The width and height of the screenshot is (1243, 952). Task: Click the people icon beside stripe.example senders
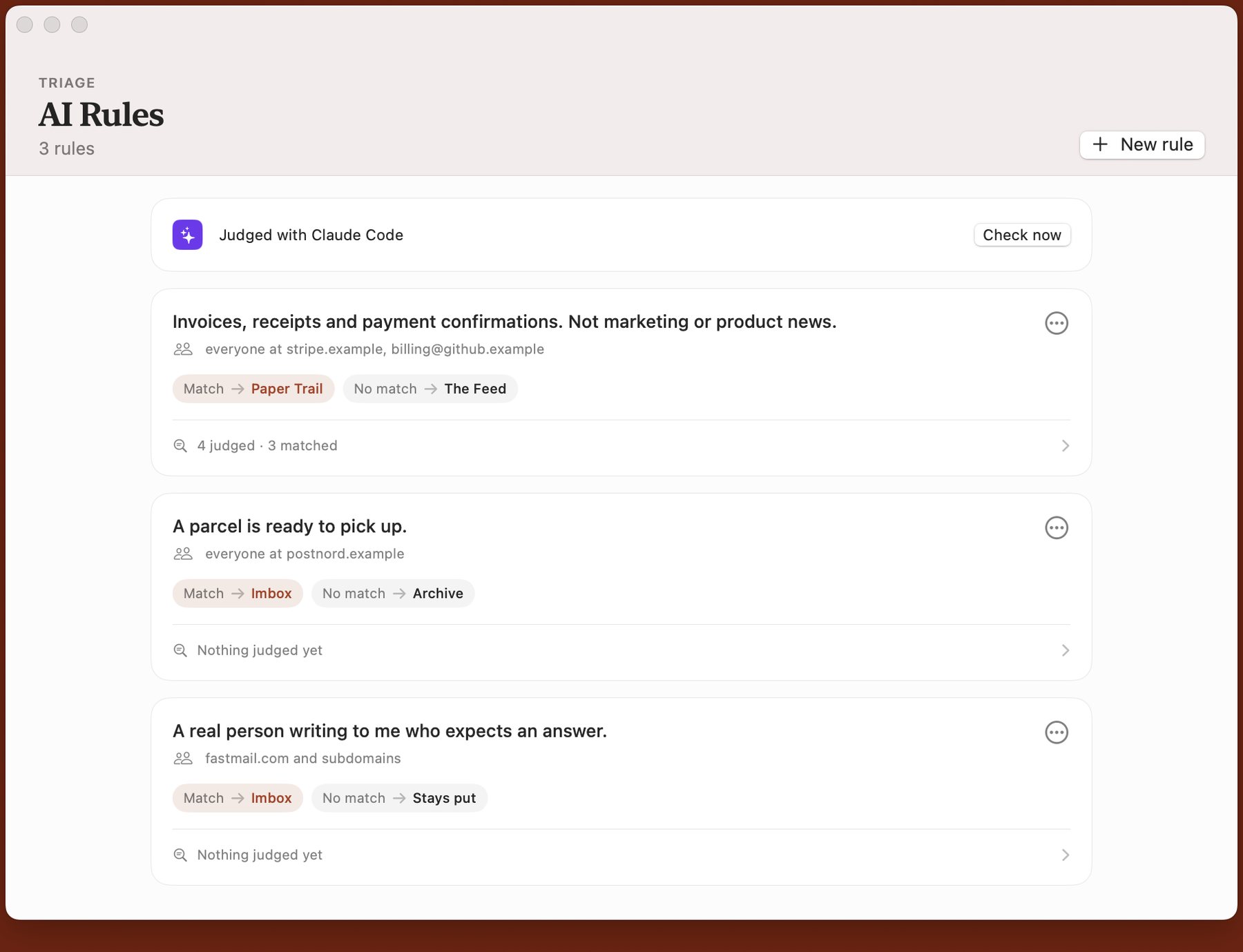click(183, 349)
